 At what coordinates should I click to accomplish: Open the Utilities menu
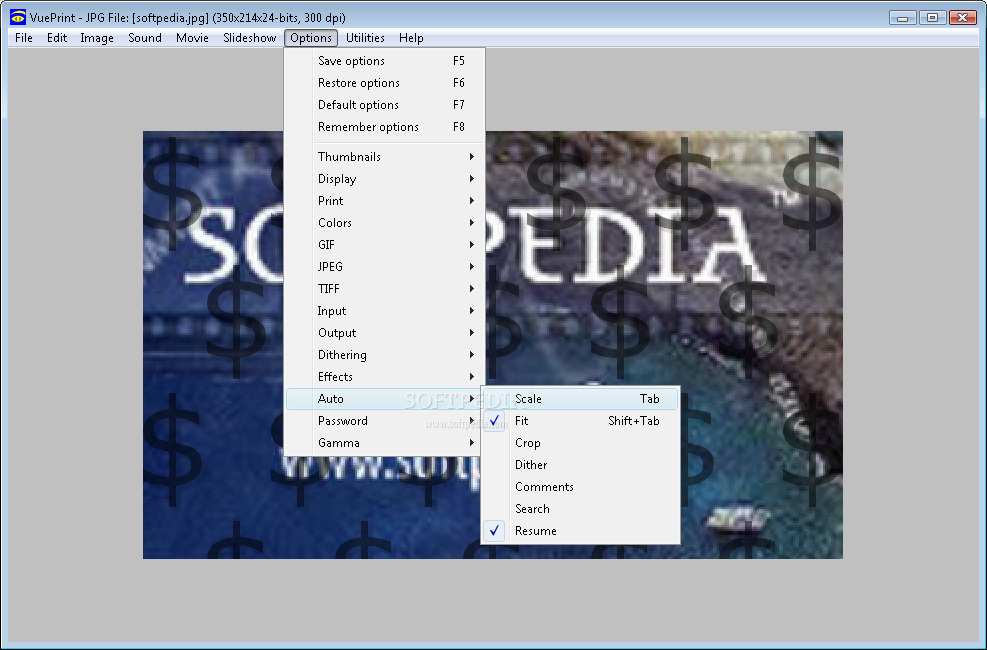[365, 38]
